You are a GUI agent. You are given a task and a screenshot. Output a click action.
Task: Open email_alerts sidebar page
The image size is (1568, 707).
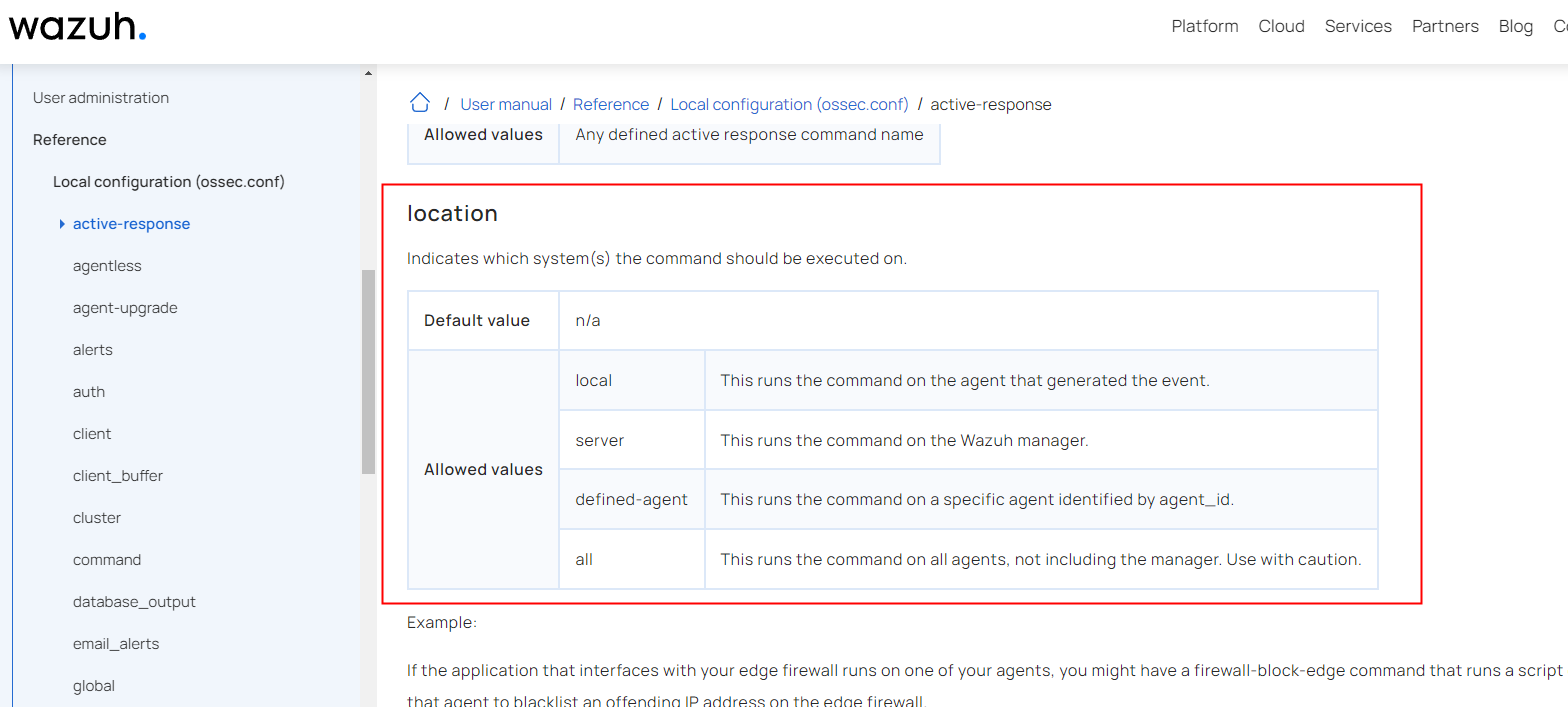(116, 644)
